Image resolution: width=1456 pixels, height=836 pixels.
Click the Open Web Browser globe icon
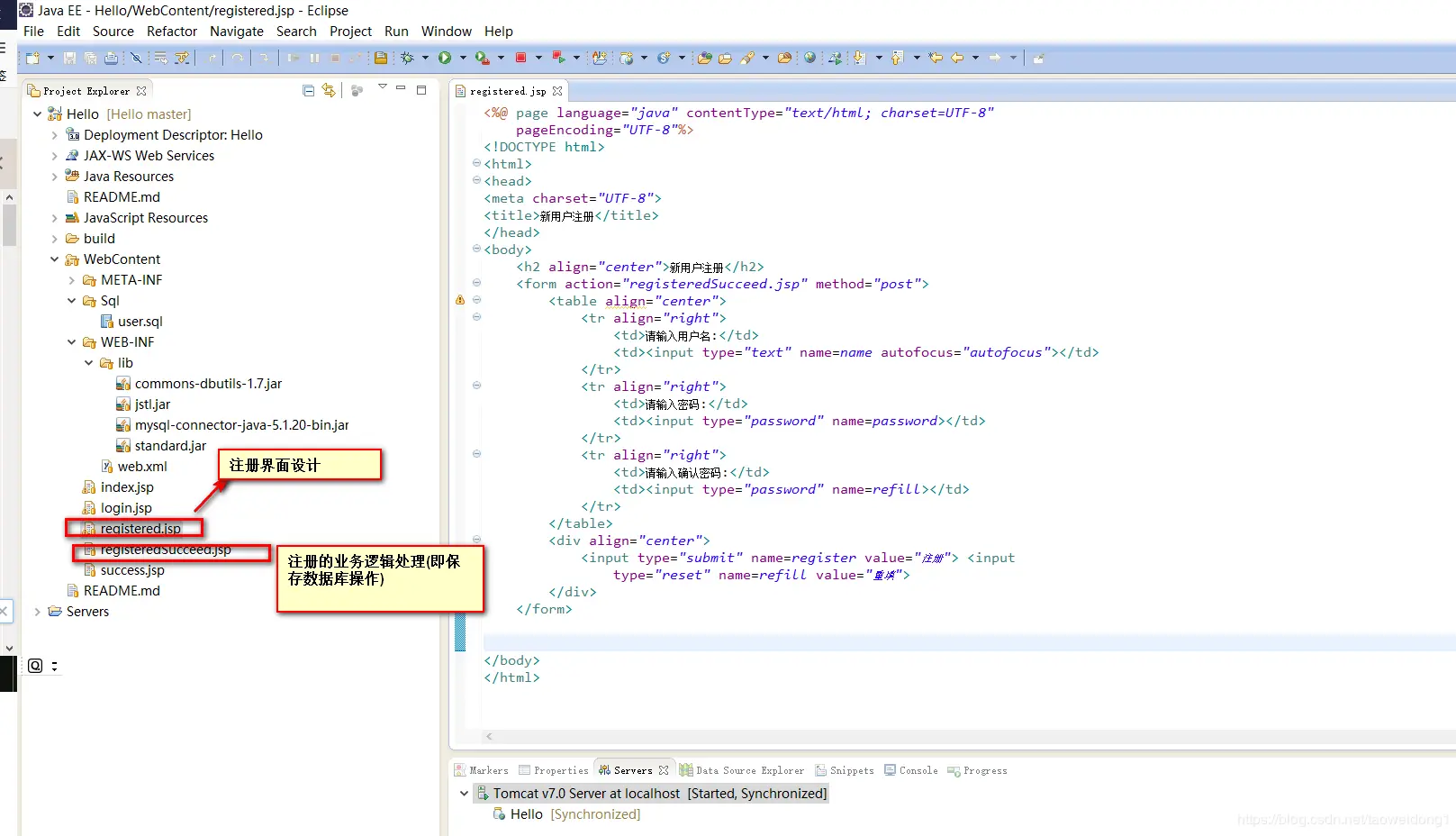tap(809, 58)
